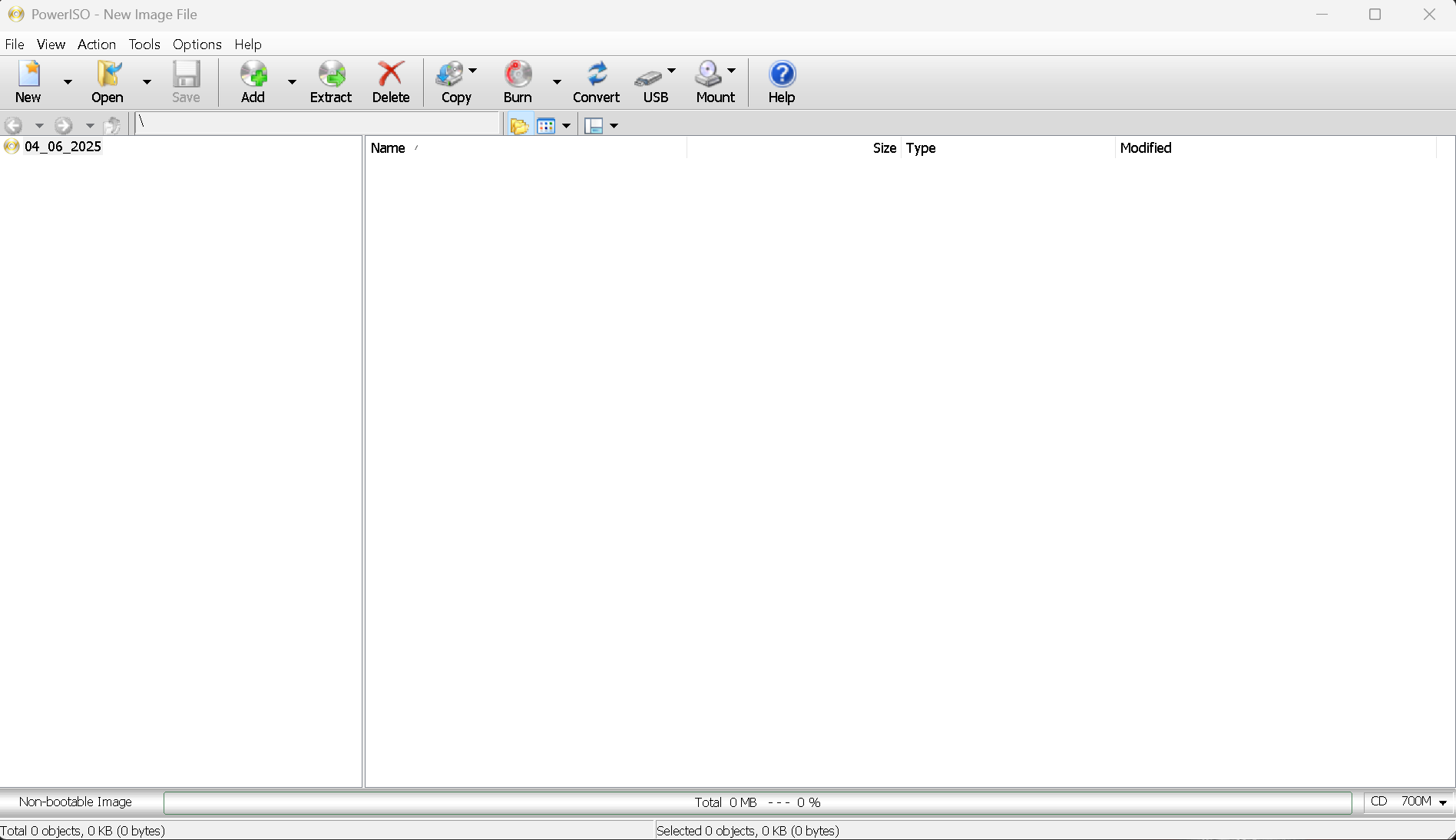The width and height of the screenshot is (1456, 840).
Task: Sort by the Name column header
Action: 526,148
